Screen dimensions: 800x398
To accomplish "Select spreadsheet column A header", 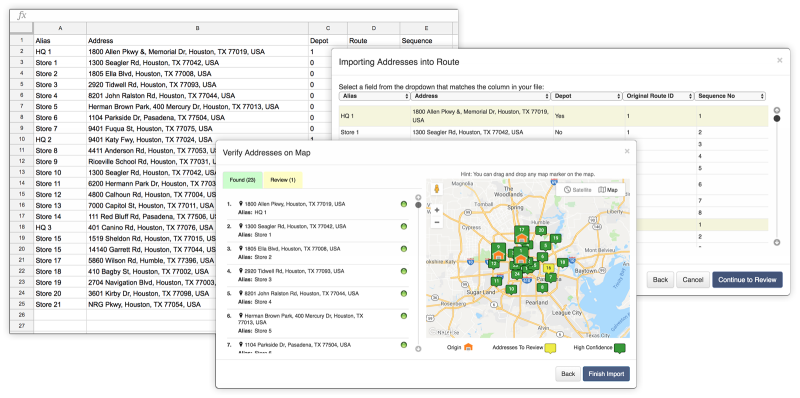I will click(x=60, y=28).
